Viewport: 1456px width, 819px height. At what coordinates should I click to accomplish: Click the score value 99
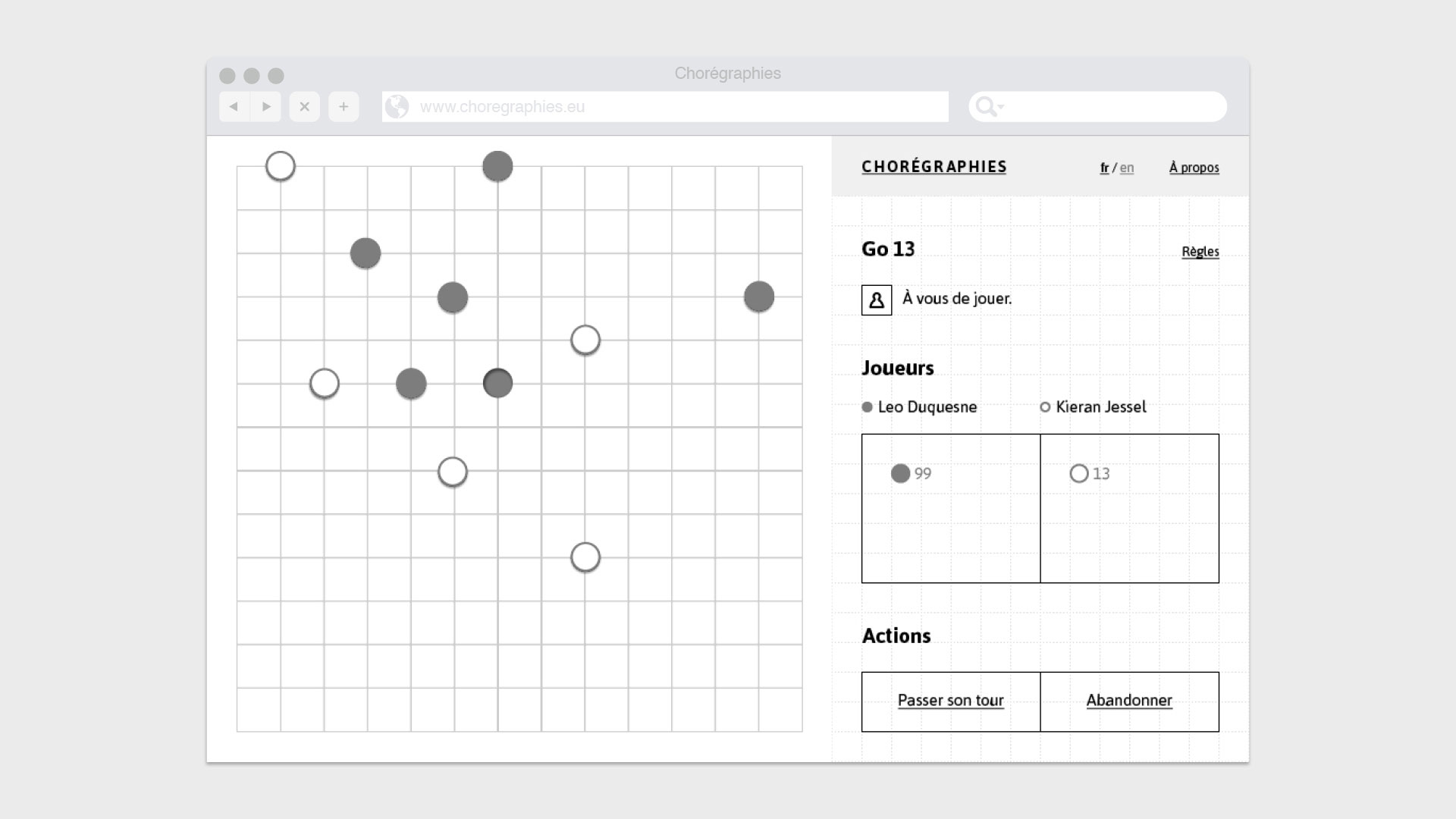(x=923, y=474)
